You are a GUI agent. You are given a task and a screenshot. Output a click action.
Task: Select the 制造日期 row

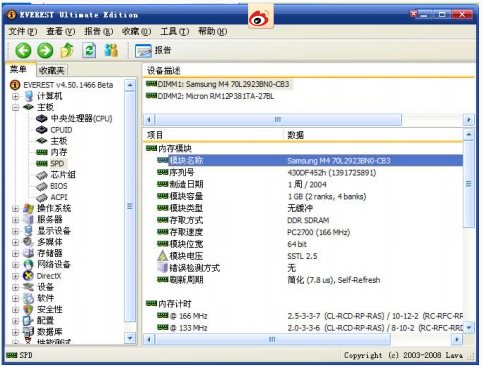(310, 184)
